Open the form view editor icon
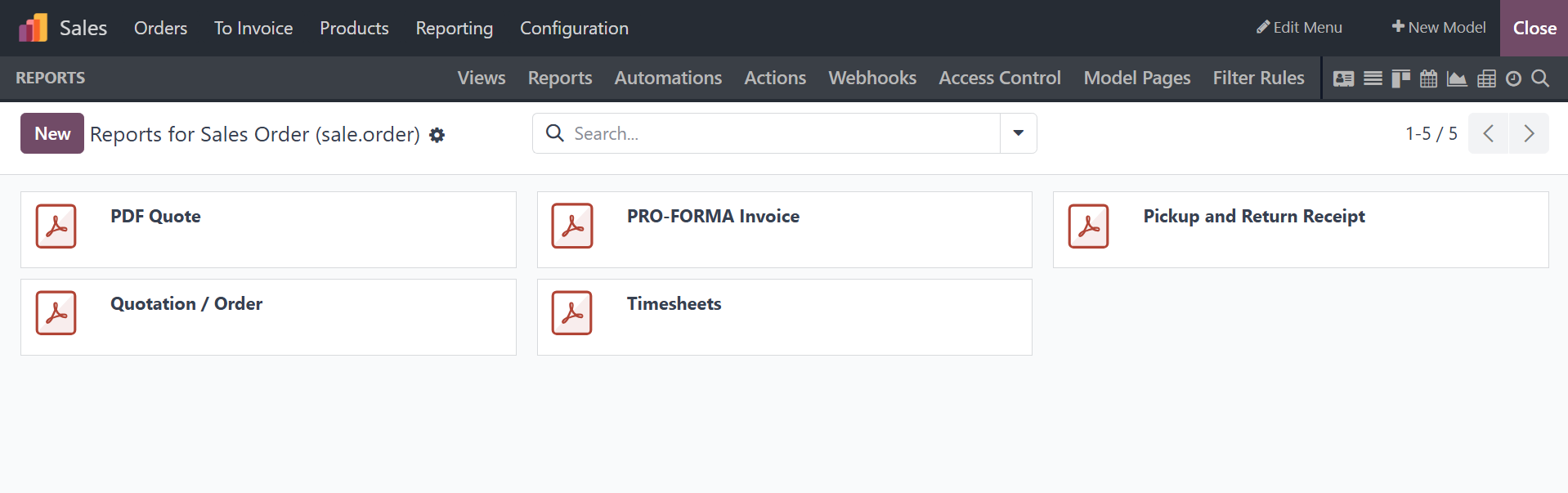 point(1343,78)
